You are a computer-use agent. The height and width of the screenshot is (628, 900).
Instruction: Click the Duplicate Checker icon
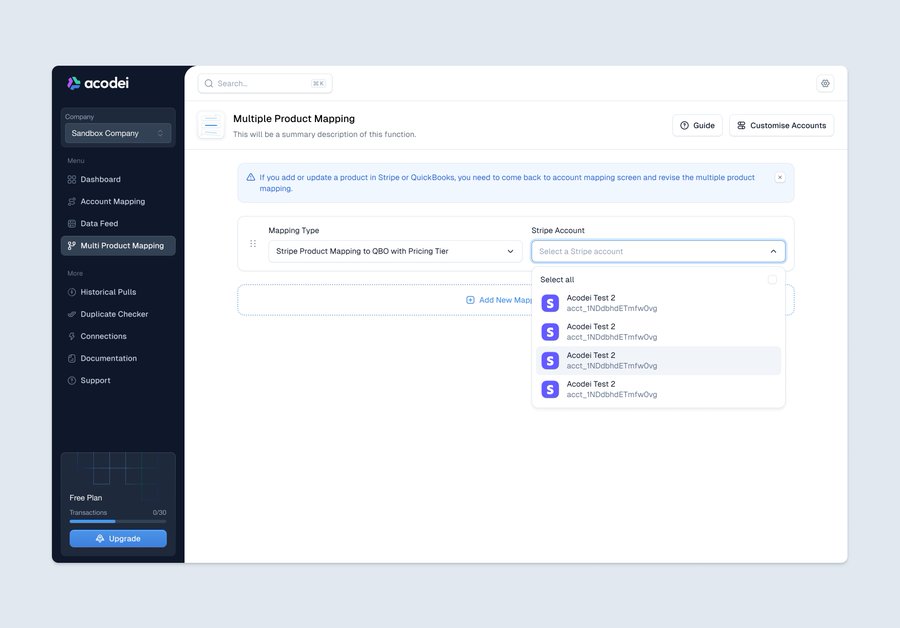tap(72, 314)
